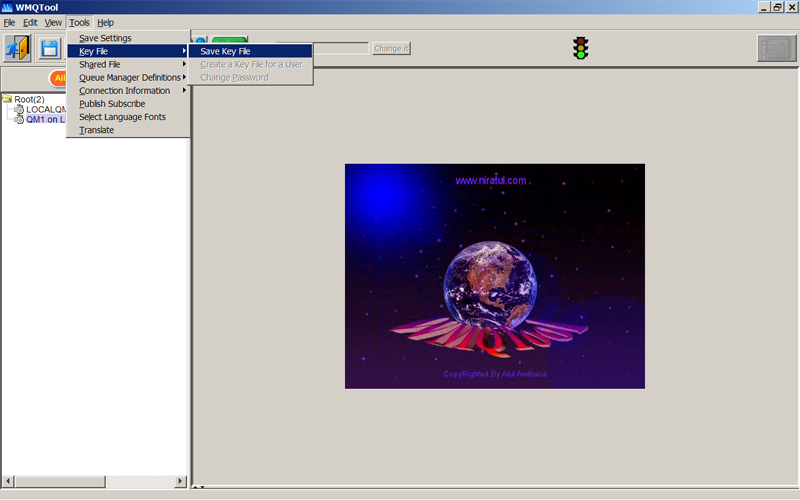The image size is (800, 500).
Task: Select Save Key File submenu item
Action: pyautogui.click(x=250, y=51)
